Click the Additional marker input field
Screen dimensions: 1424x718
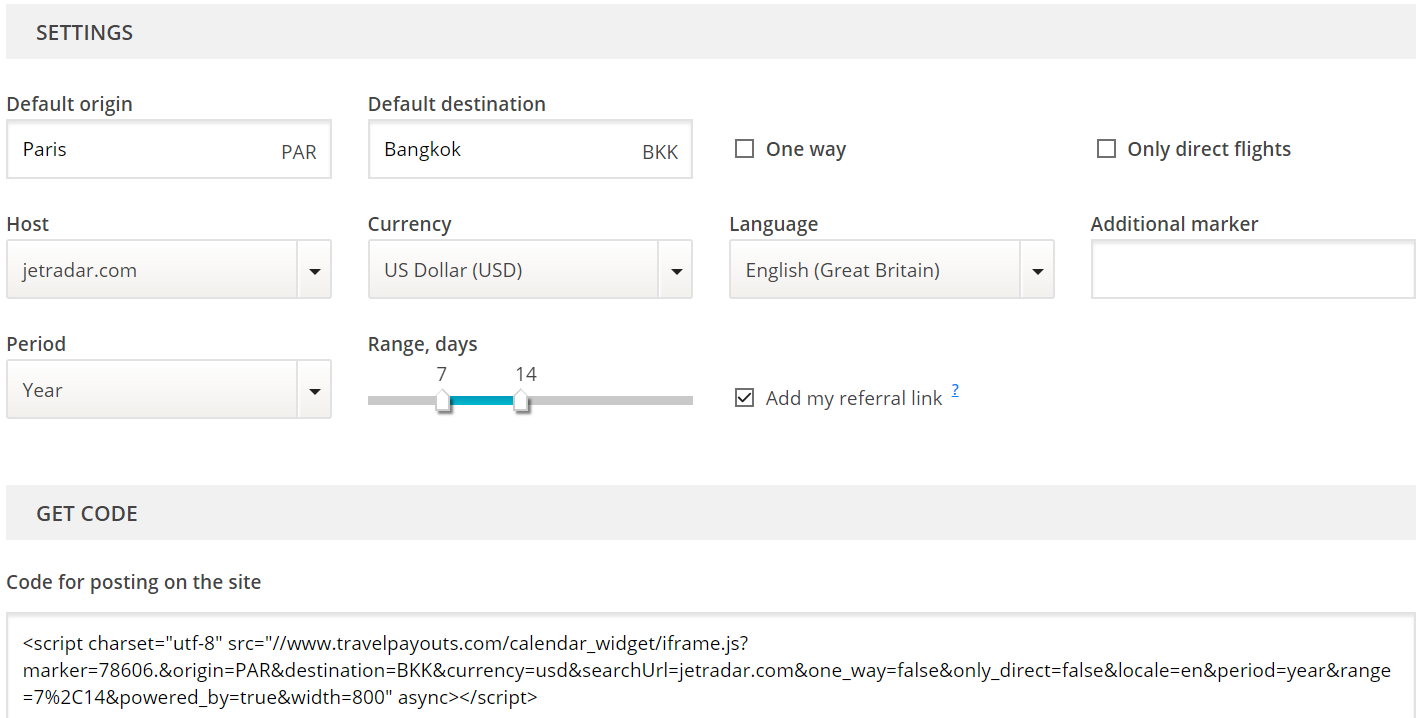pos(1253,270)
